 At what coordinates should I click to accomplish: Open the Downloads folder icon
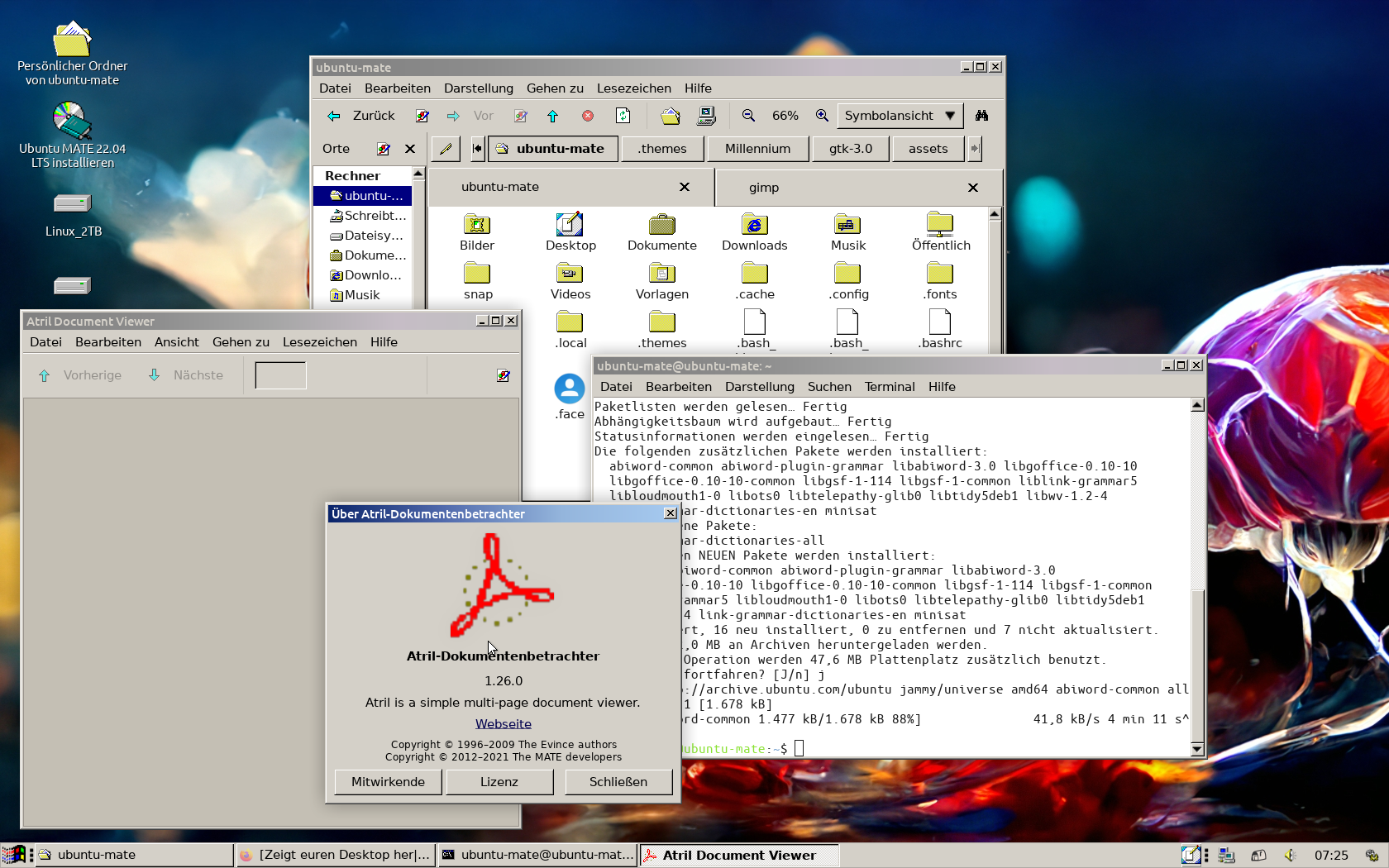click(x=755, y=224)
